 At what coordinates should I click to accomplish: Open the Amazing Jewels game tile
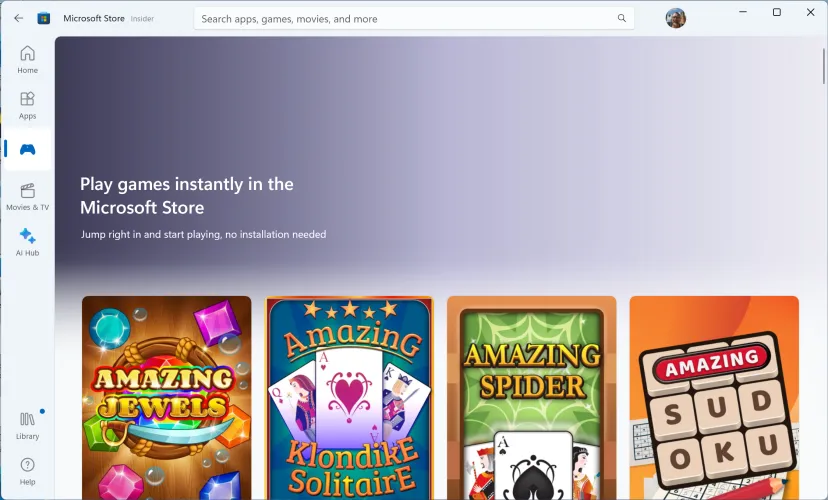pyautogui.click(x=166, y=397)
